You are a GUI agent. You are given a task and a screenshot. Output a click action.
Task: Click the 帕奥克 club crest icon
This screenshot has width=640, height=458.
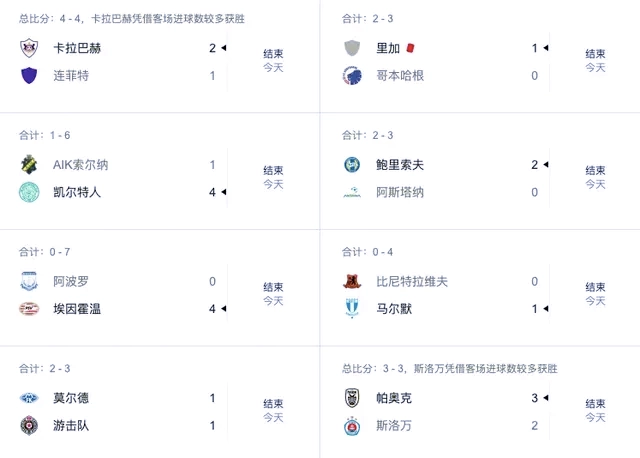352,398
